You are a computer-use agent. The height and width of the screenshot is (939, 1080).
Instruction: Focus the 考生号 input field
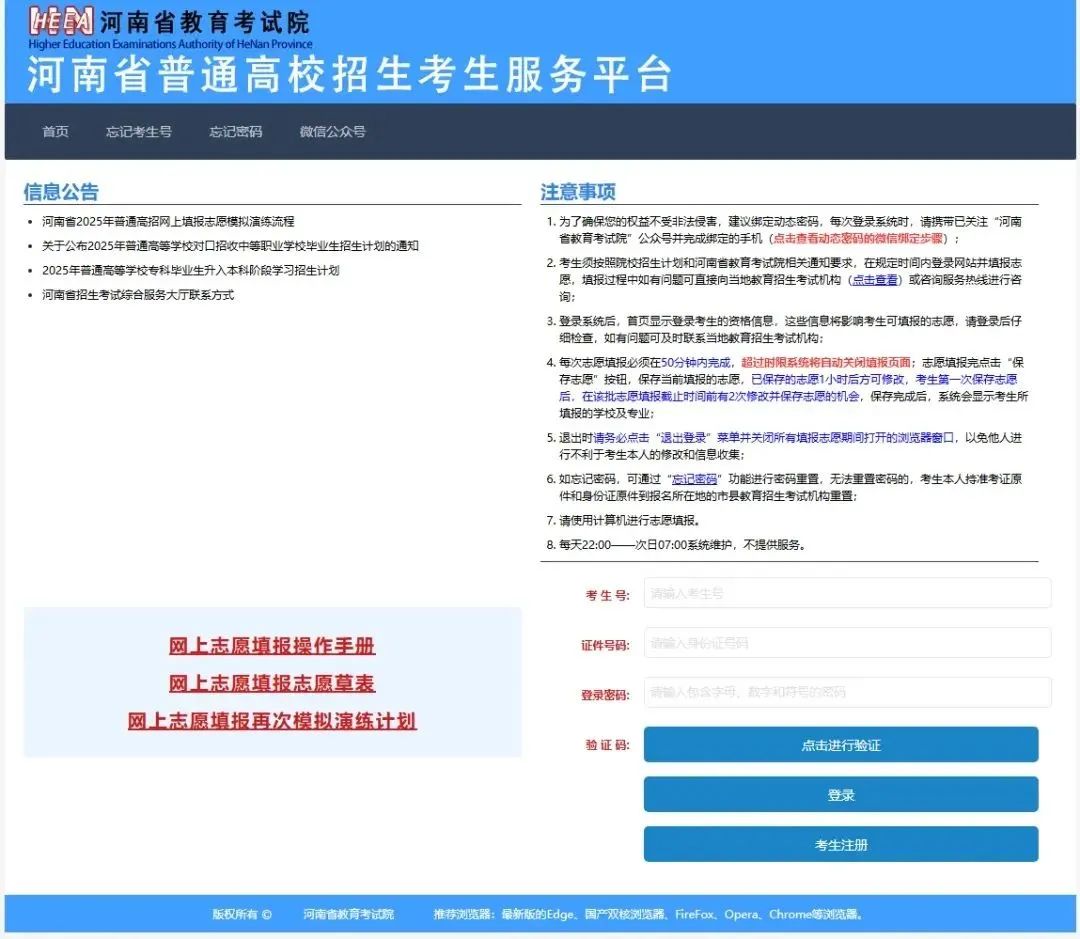point(847,593)
